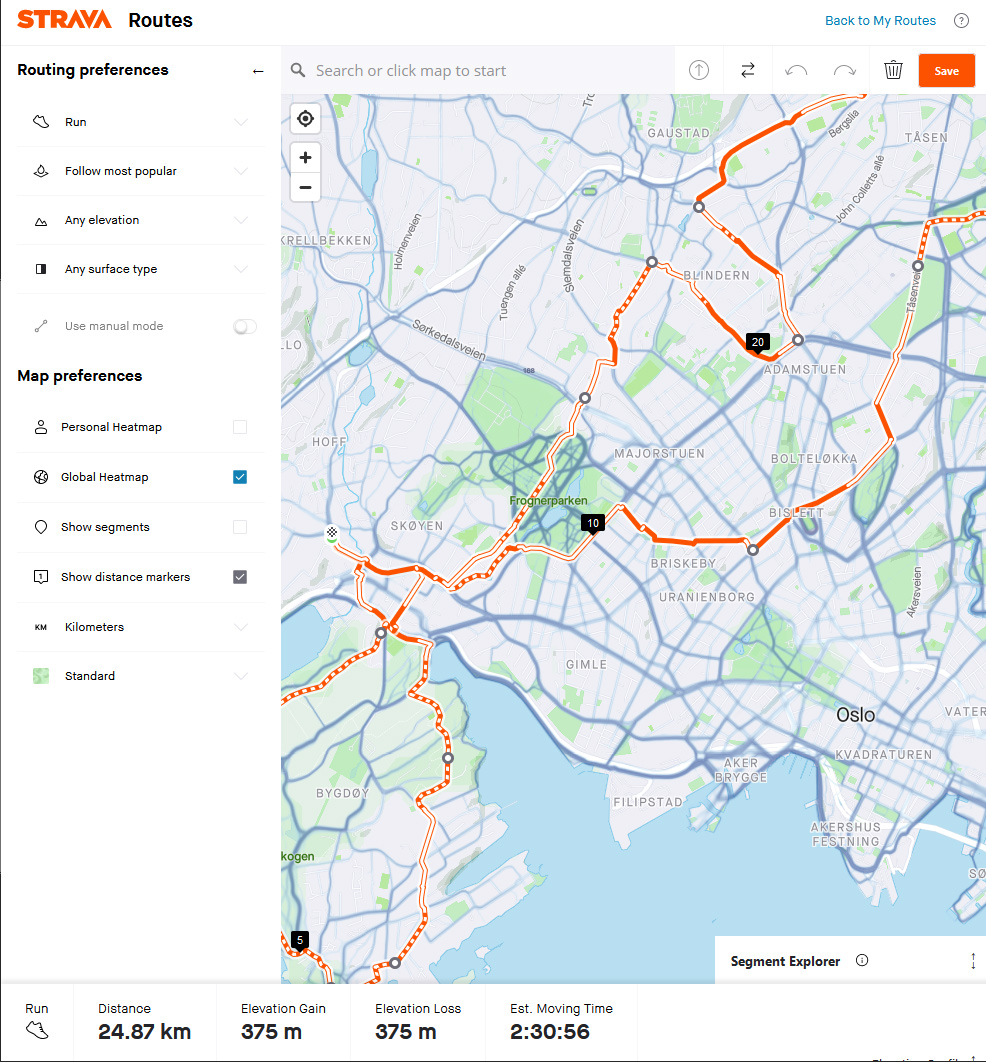Click the Segment Explorer info icon
Viewport: 986px width, 1062px height.
[x=861, y=960]
